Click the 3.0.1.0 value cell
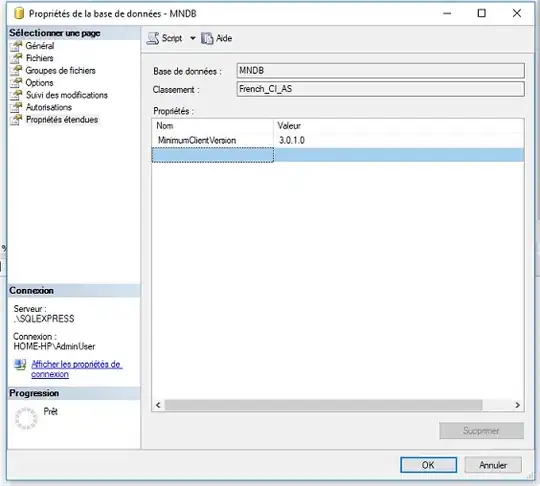This screenshot has height=486, width=540. click(399, 140)
